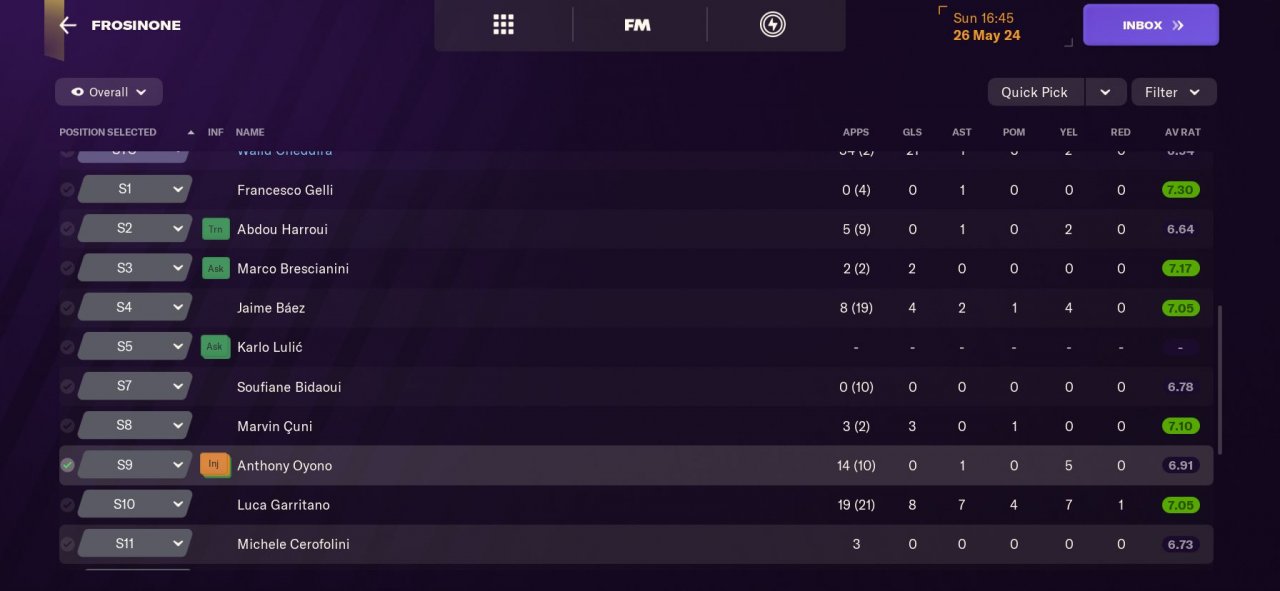The image size is (1280, 591).
Task: Expand the arrow next to Quick Pick
Action: click(x=1105, y=92)
